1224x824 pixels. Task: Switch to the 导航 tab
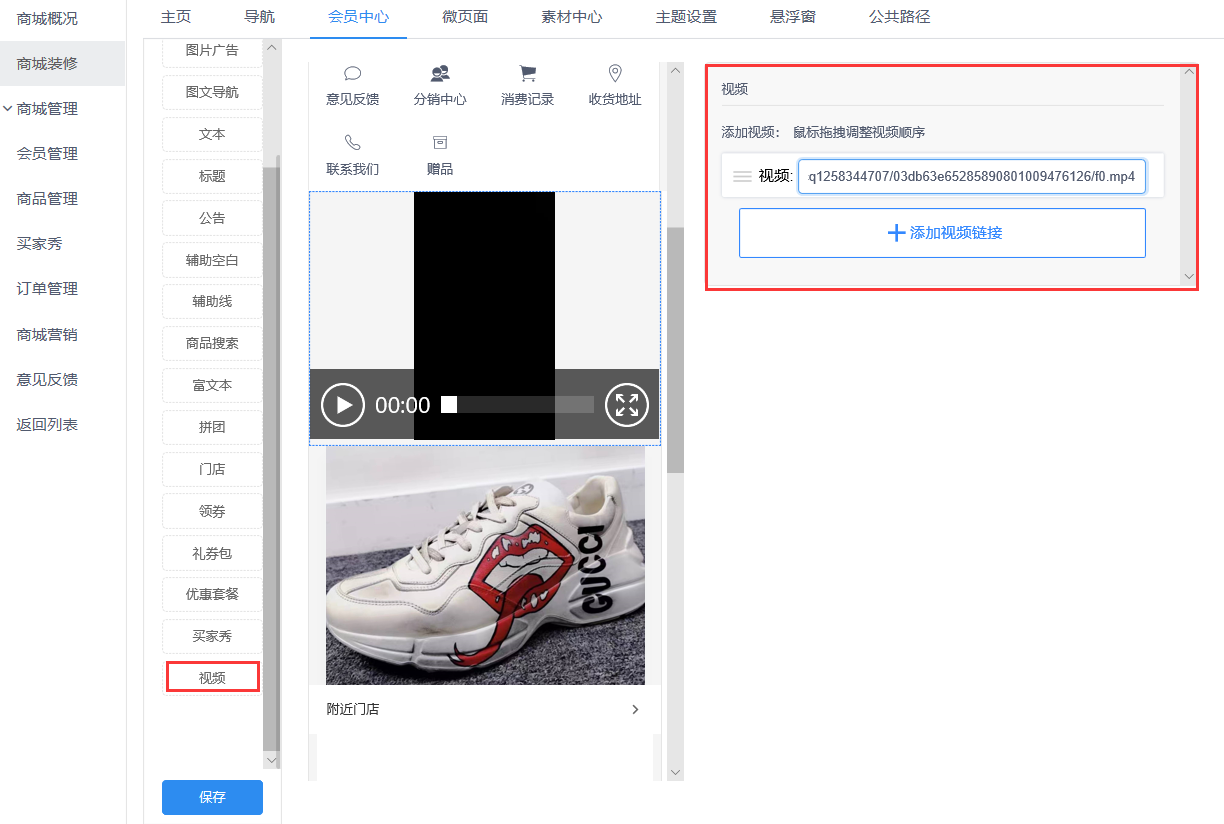coord(260,17)
